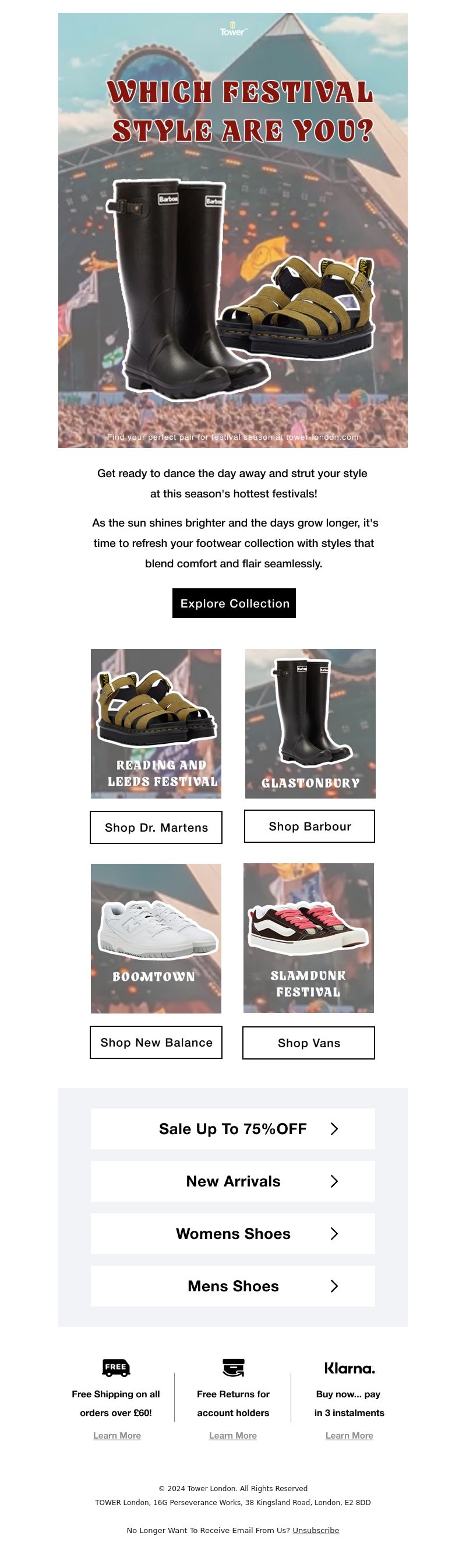Viewport: 466px width, 1568px height.
Task: Click the Explore Collection button
Action: click(x=234, y=603)
